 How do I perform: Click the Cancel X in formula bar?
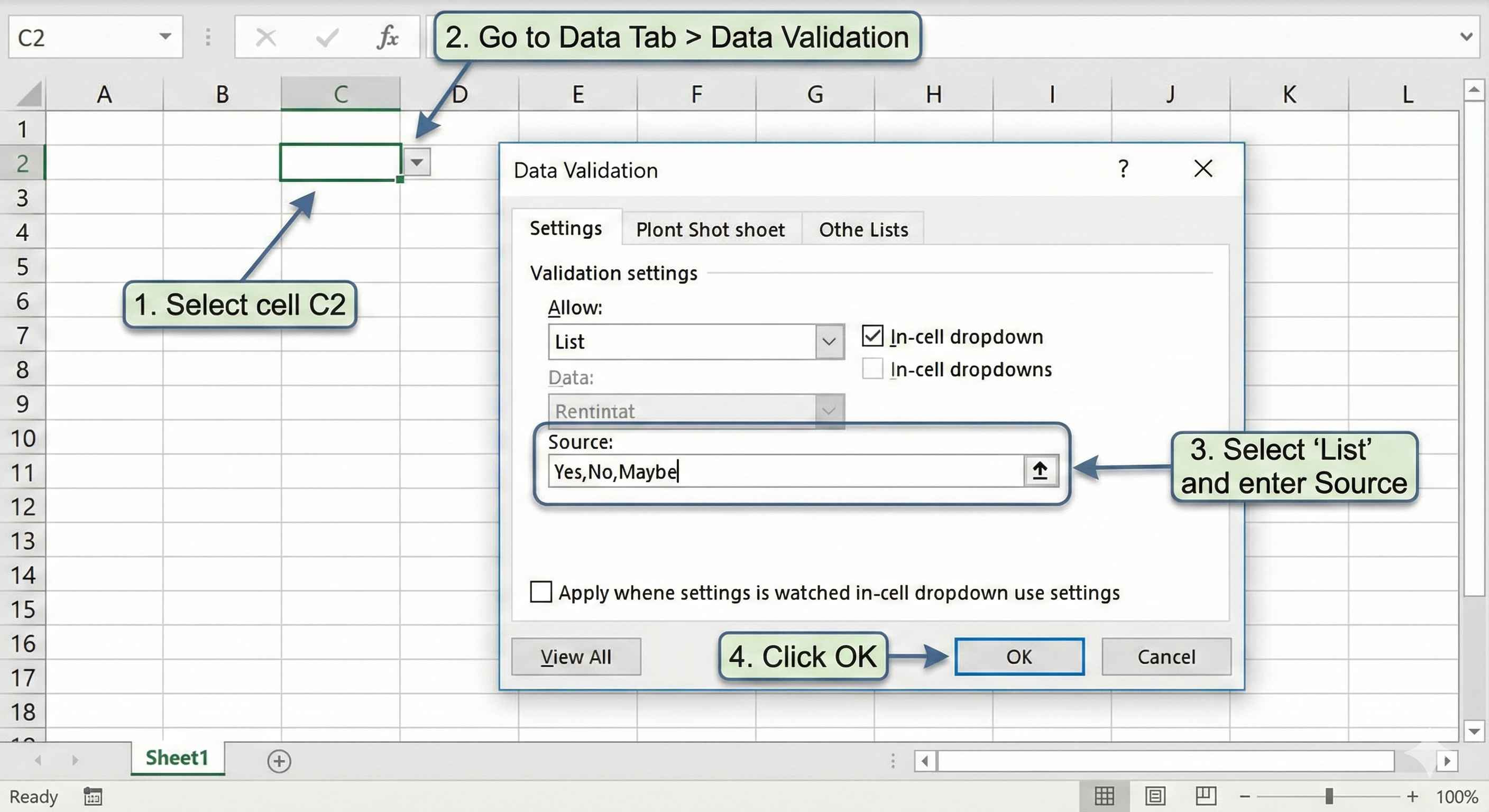click(x=265, y=36)
